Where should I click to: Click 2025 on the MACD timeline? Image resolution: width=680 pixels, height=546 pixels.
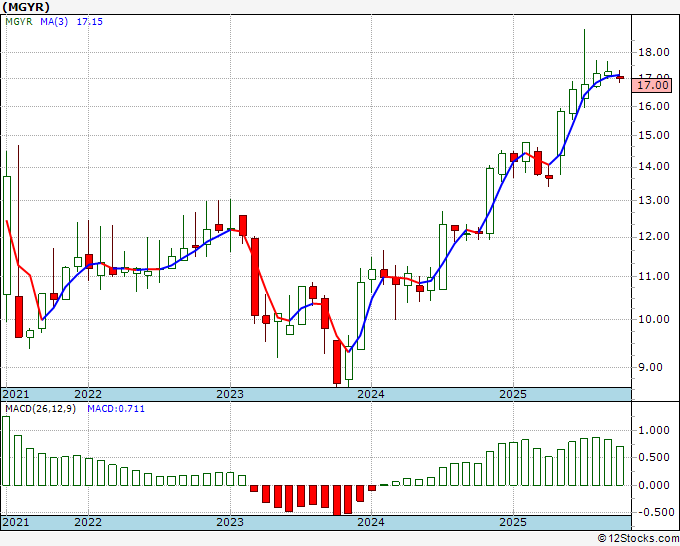(x=513, y=522)
